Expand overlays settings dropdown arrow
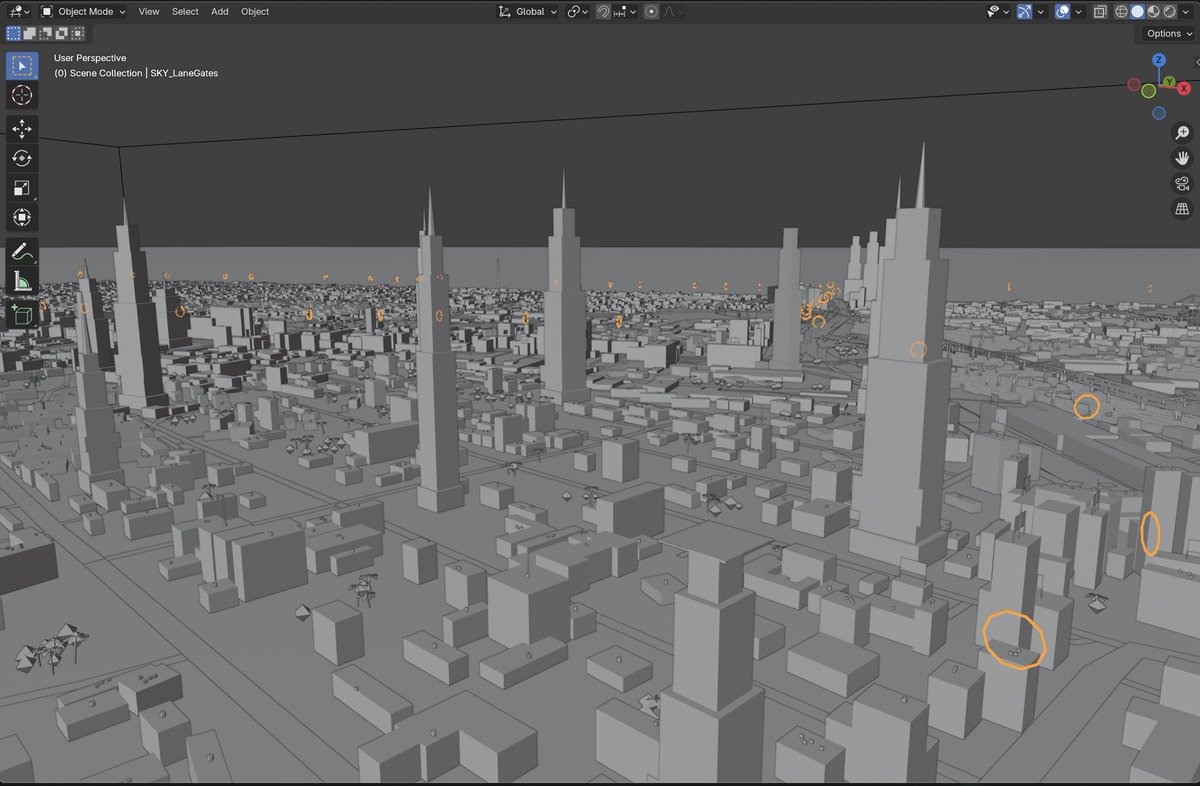 1079,11
